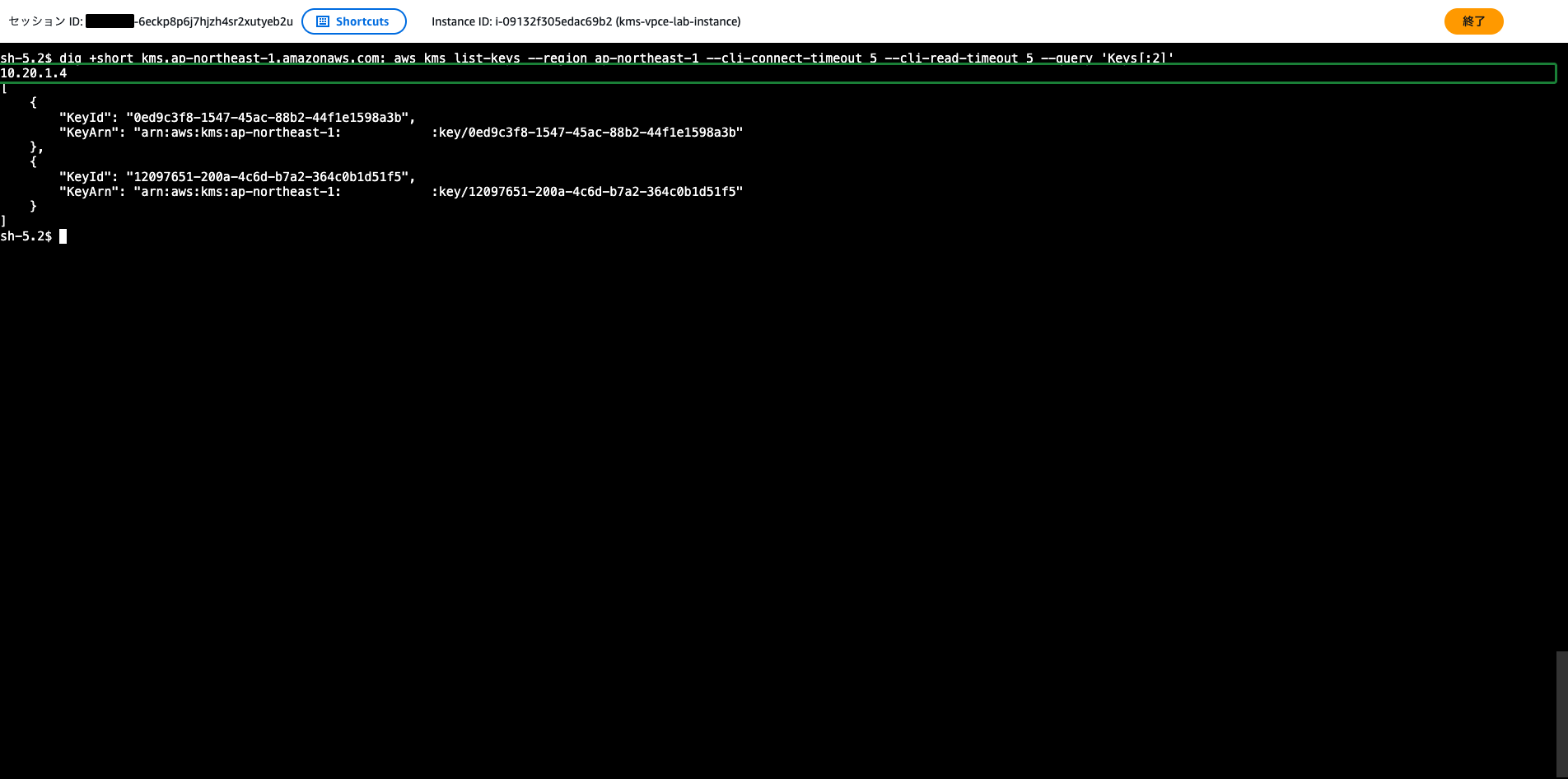1568x779 pixels.
Task: Select KeyArn line ending in 44f1e1598a3b
Action: [401, 133]
